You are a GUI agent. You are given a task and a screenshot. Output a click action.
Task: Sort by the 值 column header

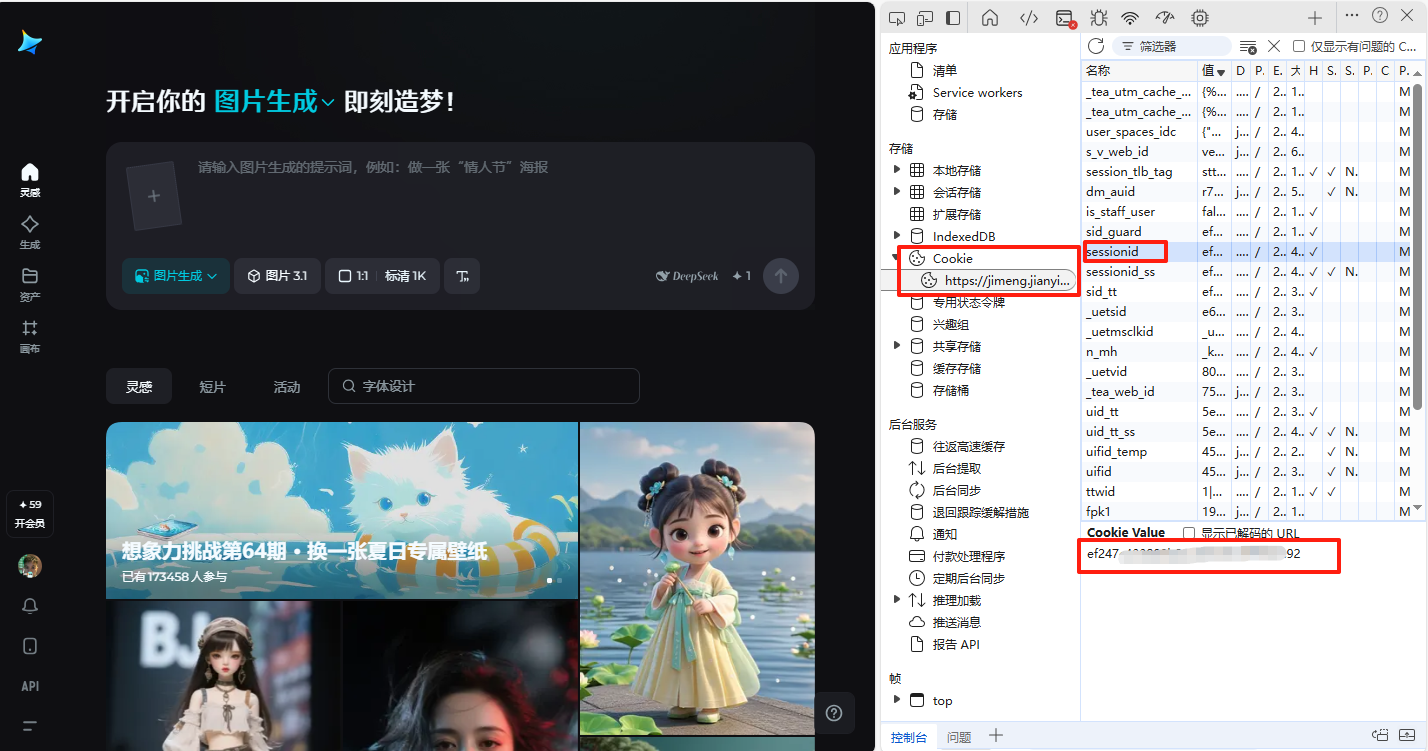(1214, 71)
